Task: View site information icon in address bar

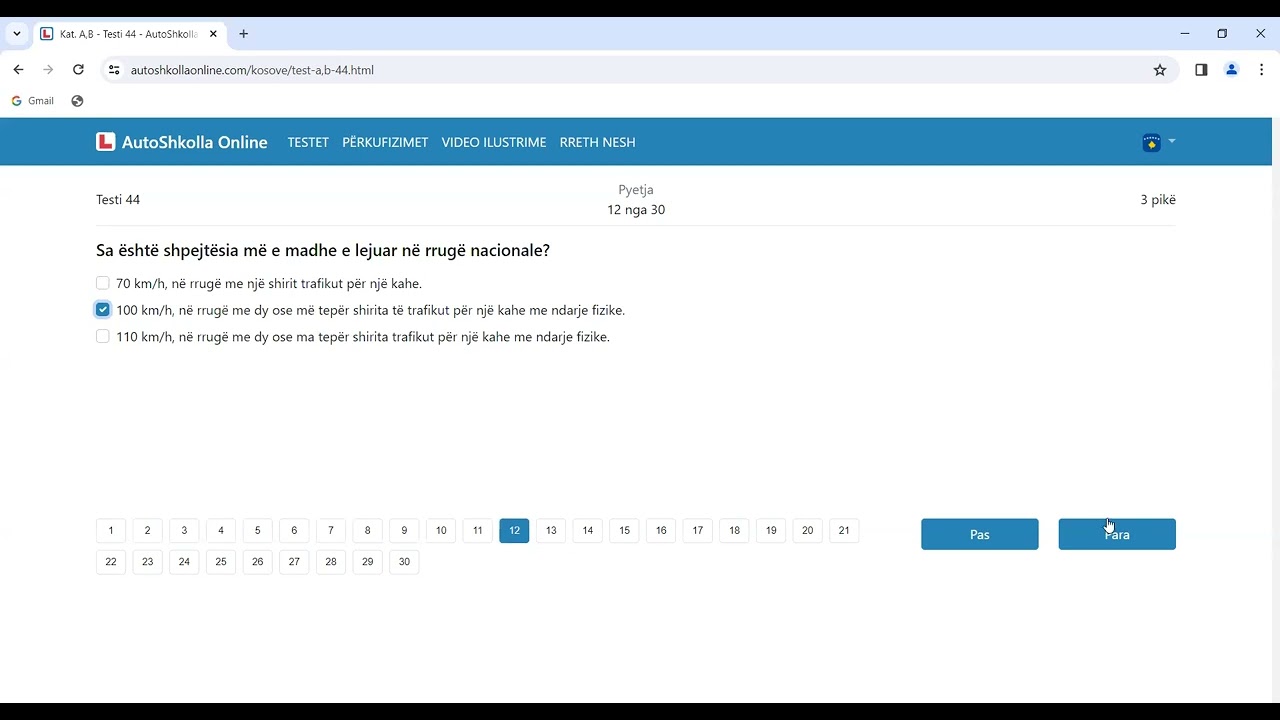Action: pyautogui.click(x=114, y=70)
